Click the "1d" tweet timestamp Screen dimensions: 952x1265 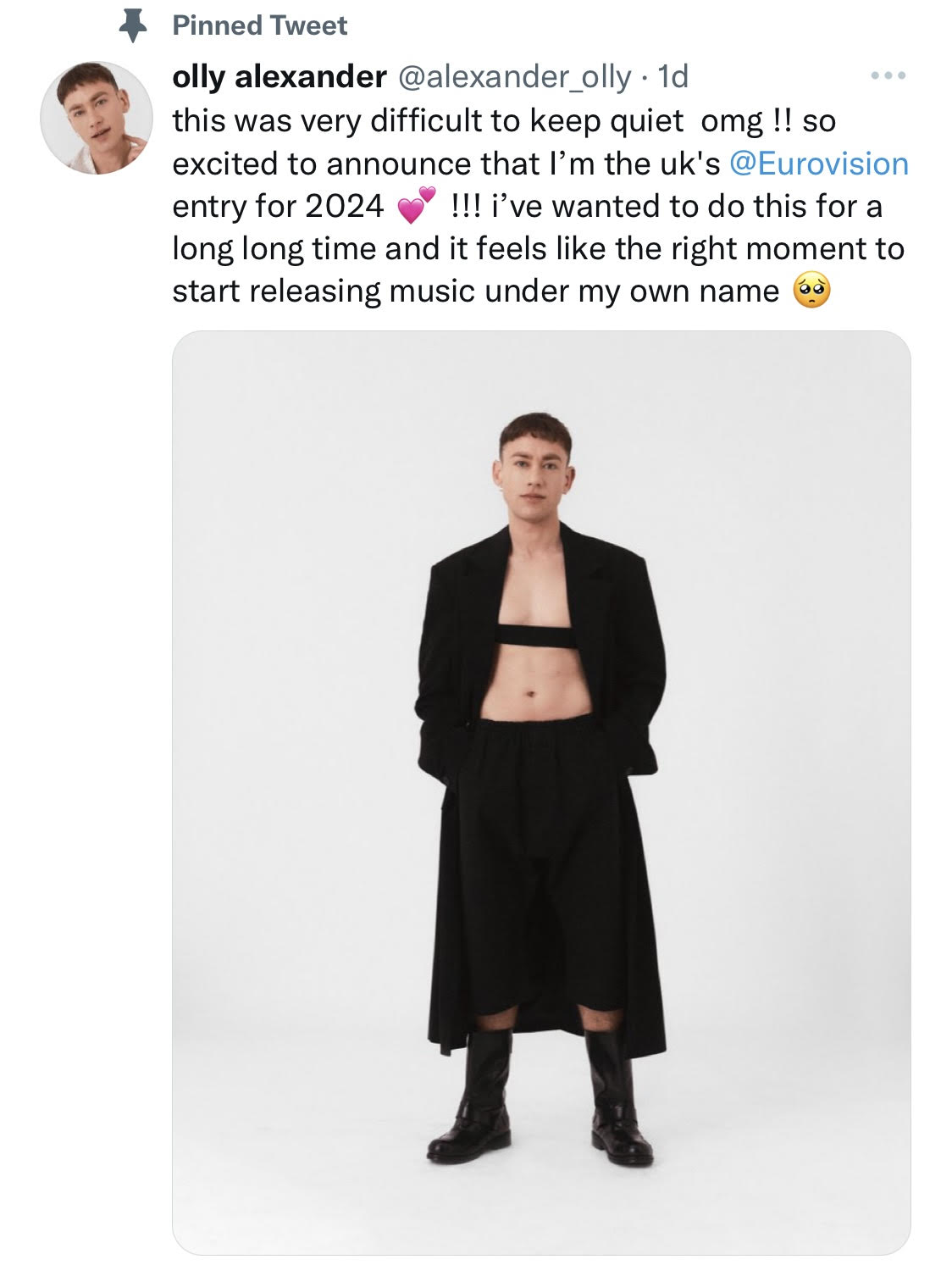coord(673,77)
